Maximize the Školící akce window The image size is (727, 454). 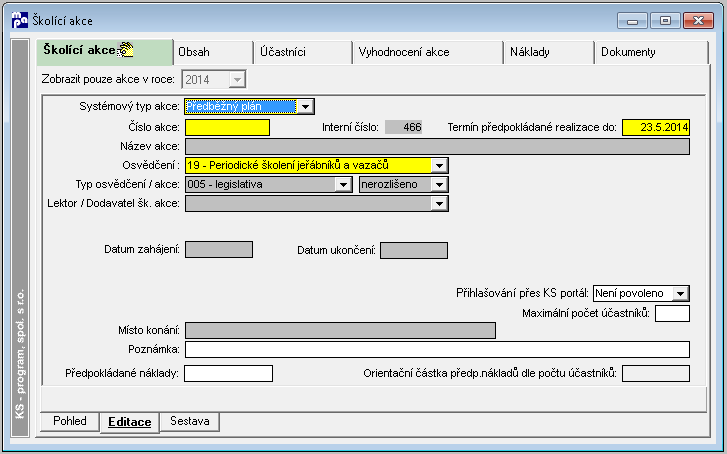click(x=665, y=21)
